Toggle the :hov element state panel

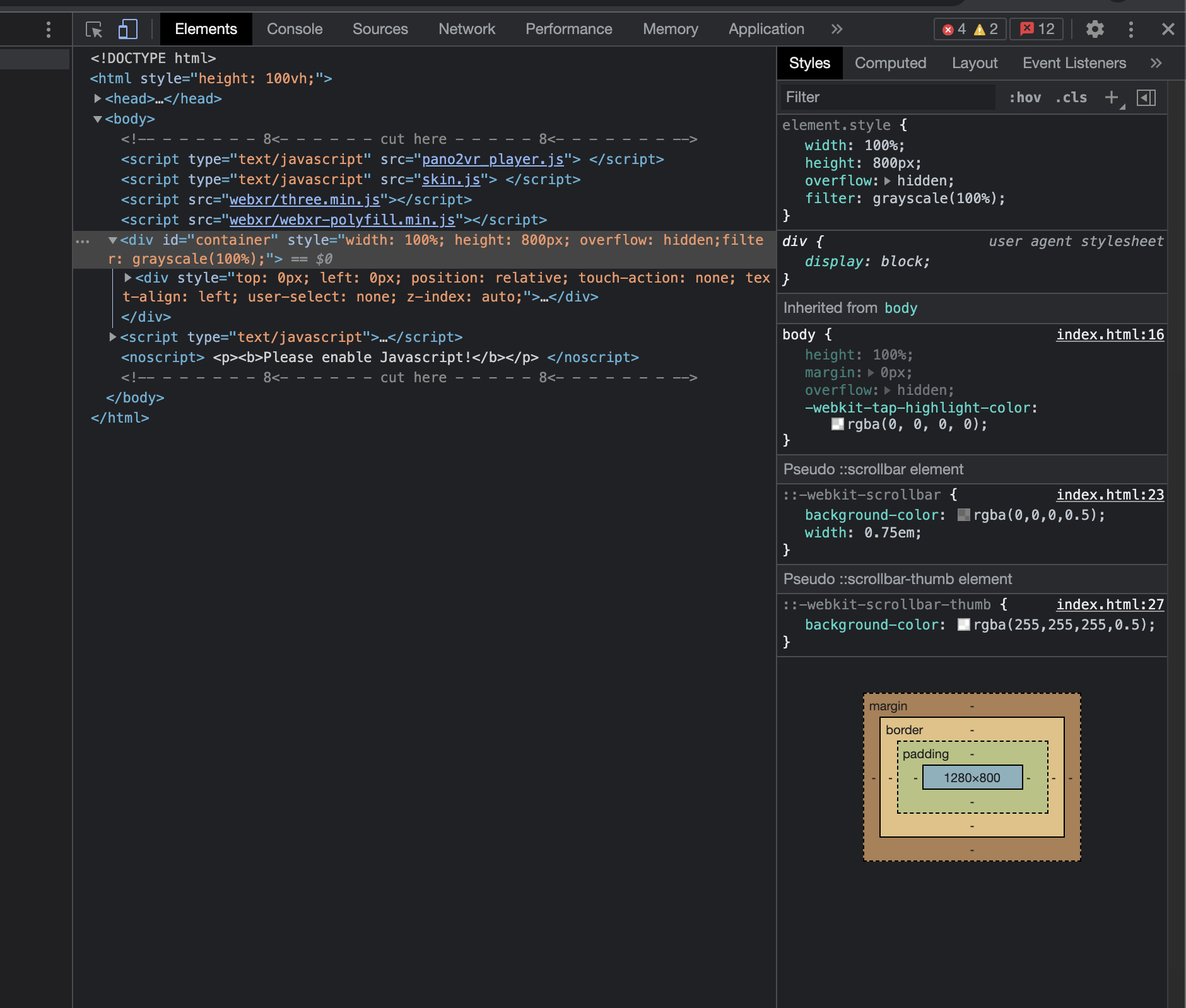tap(1025, 98)
